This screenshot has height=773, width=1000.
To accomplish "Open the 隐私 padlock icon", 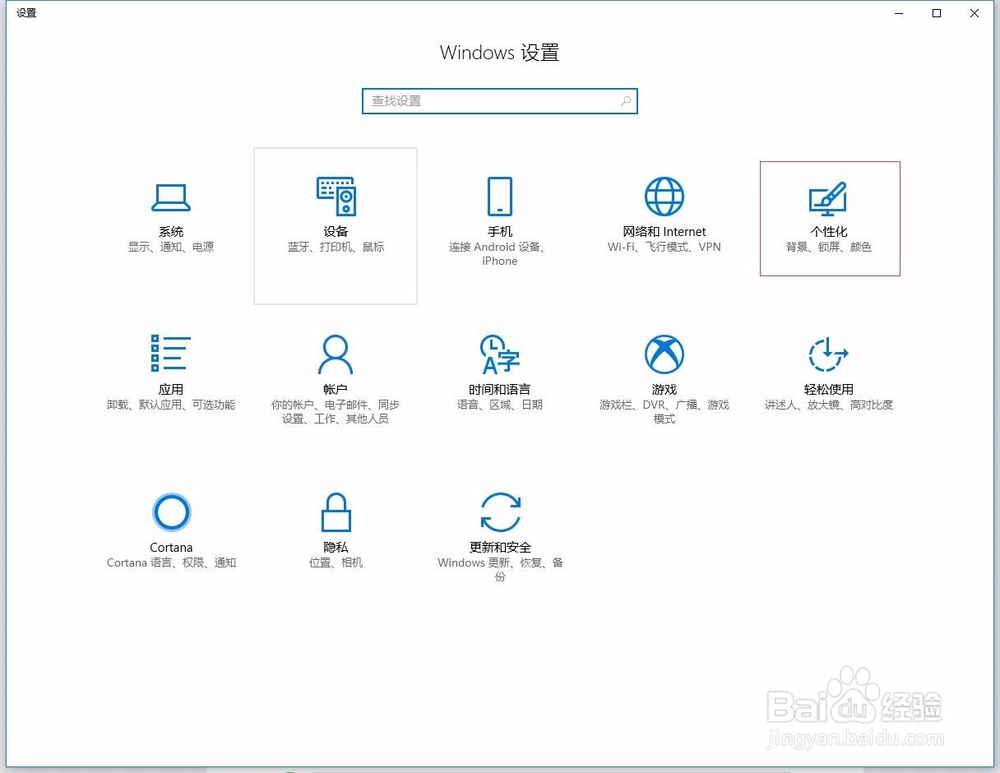I will (x=336, y=512).
